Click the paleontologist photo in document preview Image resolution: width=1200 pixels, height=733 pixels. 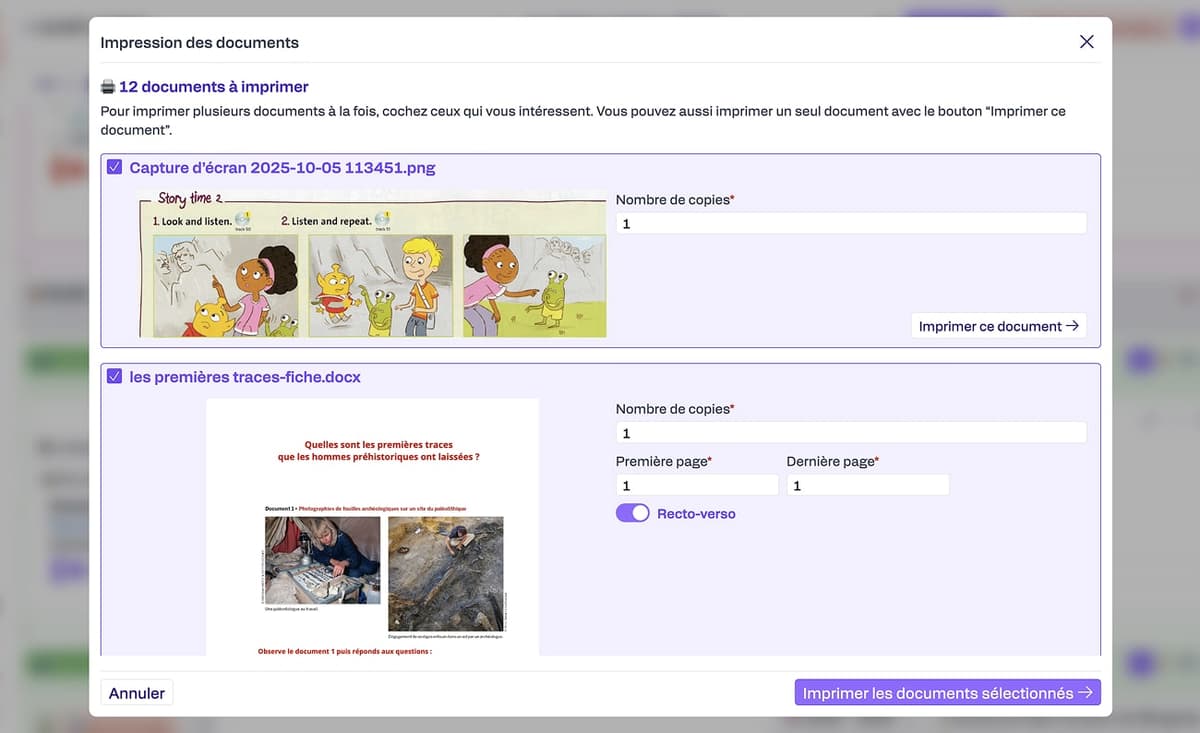(x=322, y=560)
